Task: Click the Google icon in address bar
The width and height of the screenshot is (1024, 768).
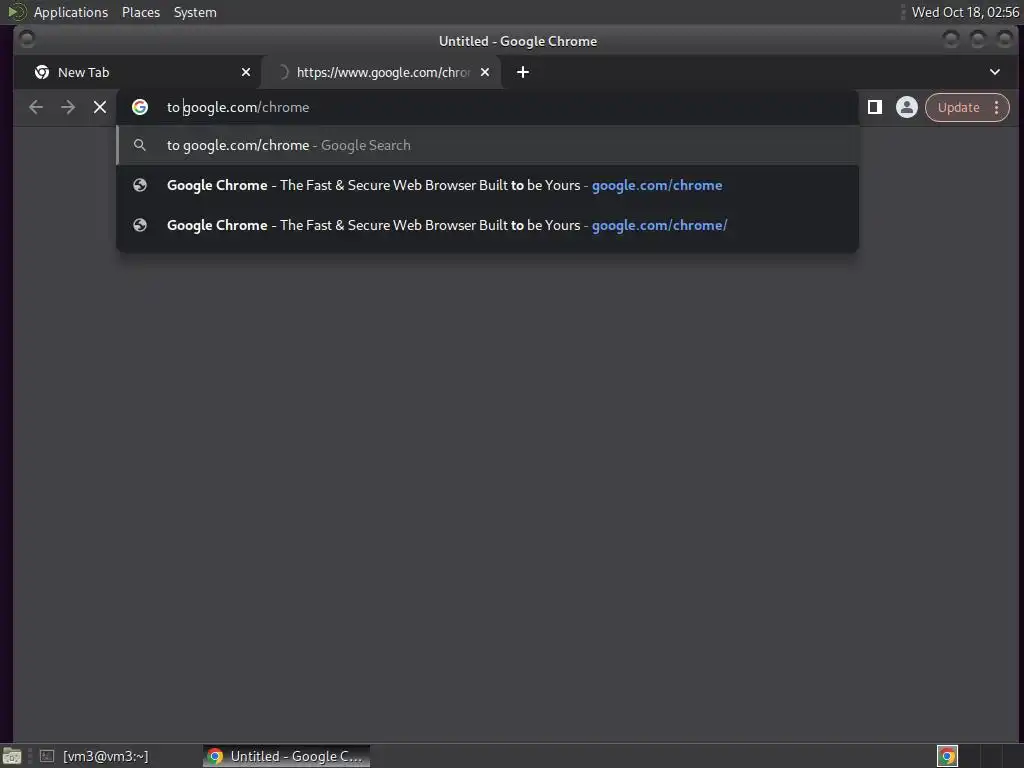Action: click(140, 107)
